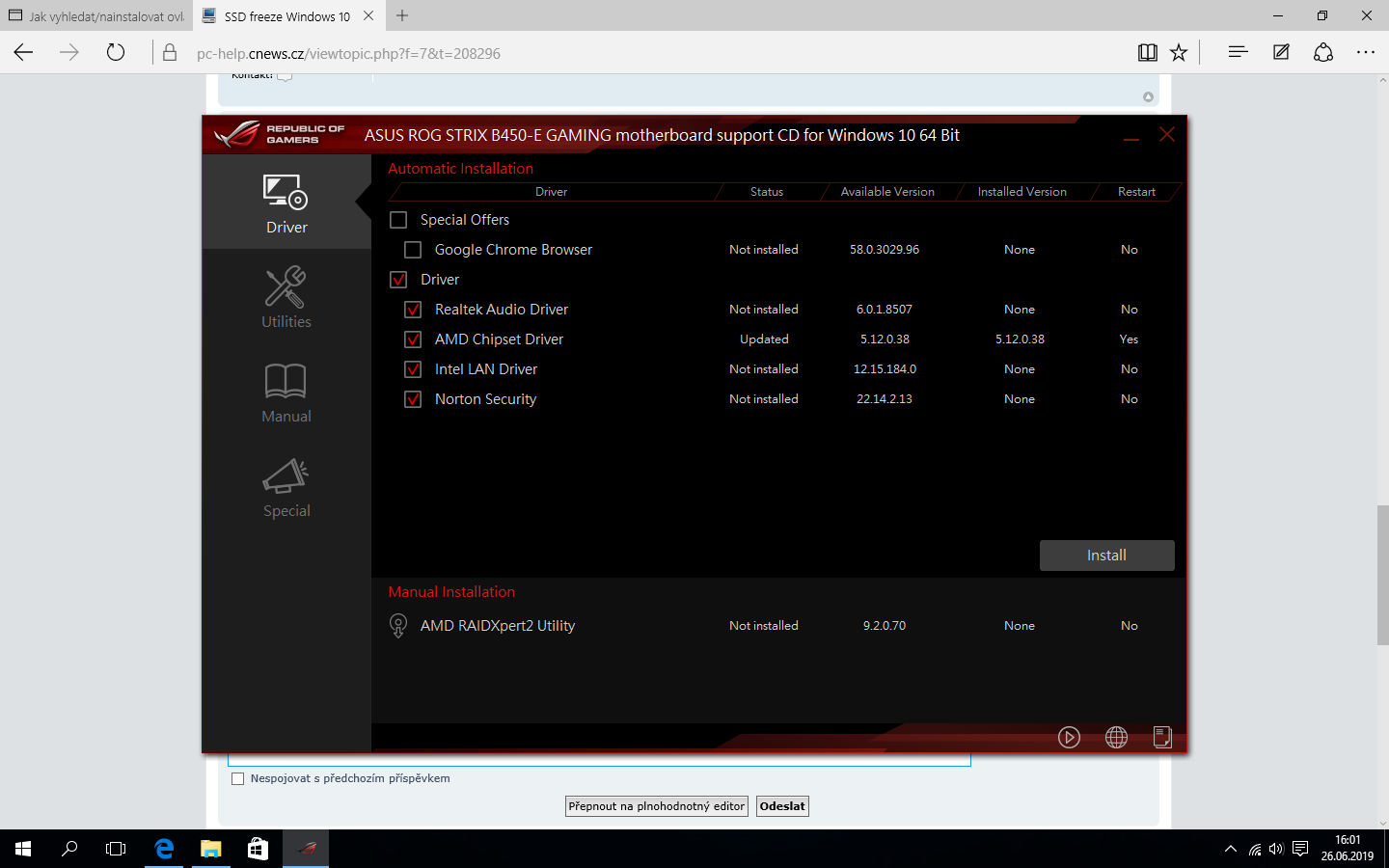Uncheck the Realtek Audio Driver checkbox
The width and height of the screenshot is (1389, 868).
413,310
